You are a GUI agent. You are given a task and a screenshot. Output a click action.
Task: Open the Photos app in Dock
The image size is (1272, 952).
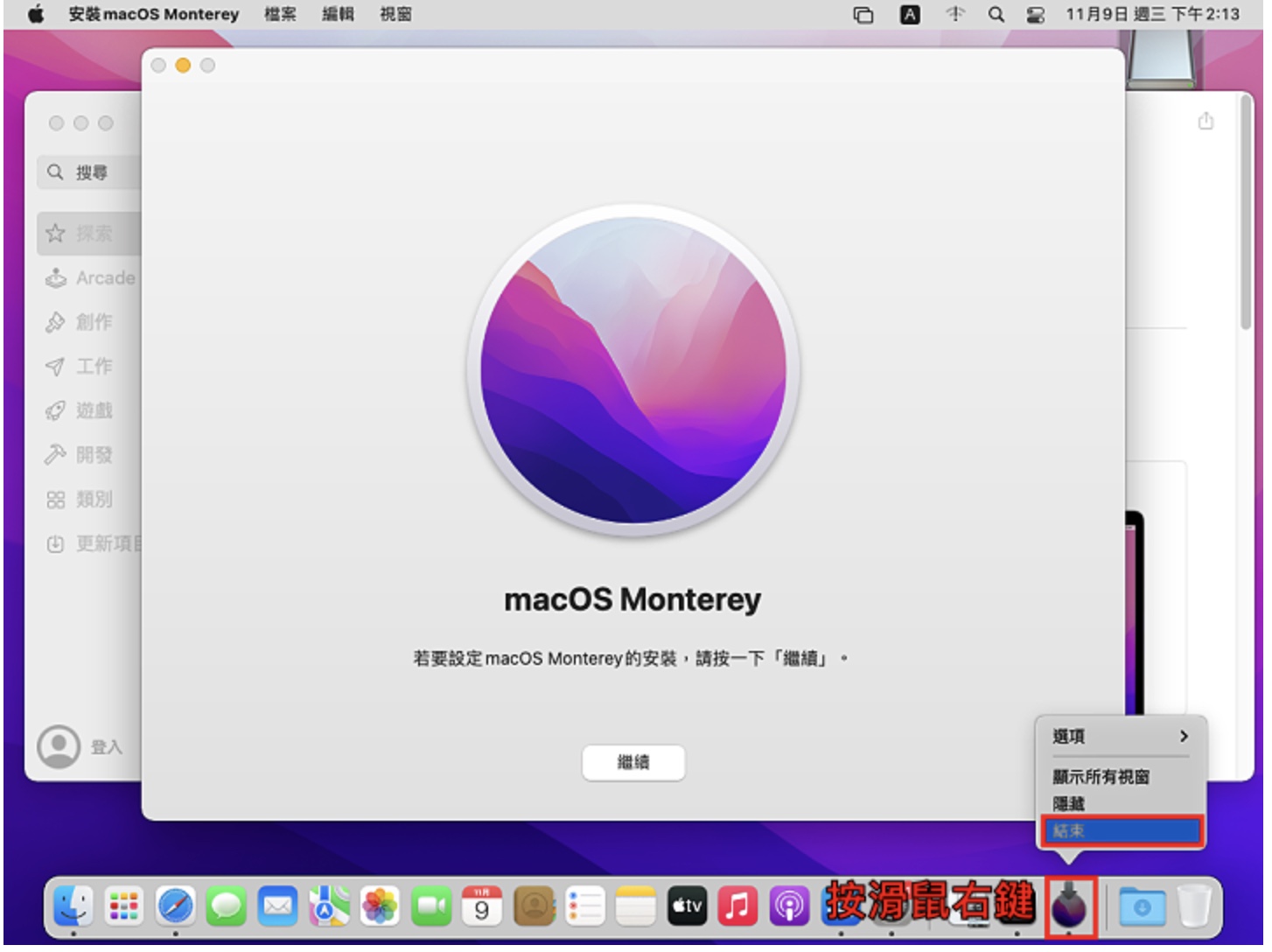click(380, 906)
